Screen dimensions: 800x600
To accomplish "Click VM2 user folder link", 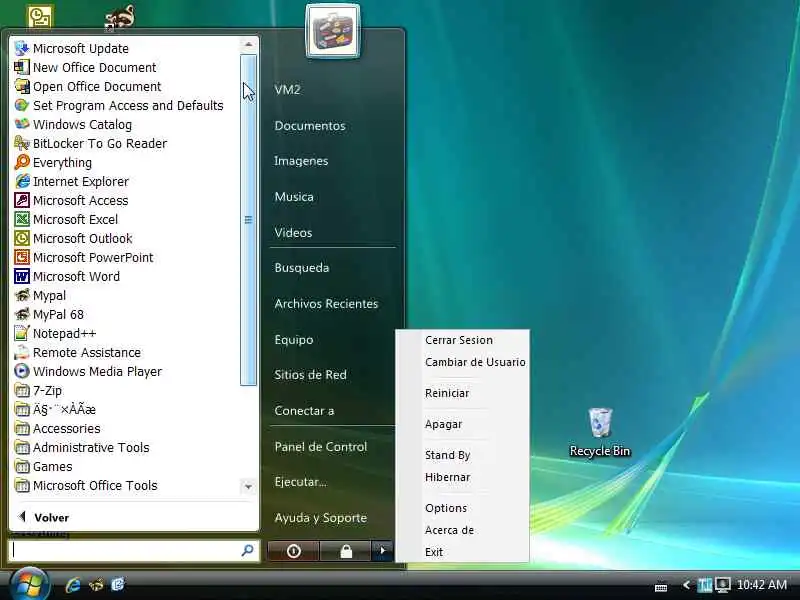I will [287, 90].
